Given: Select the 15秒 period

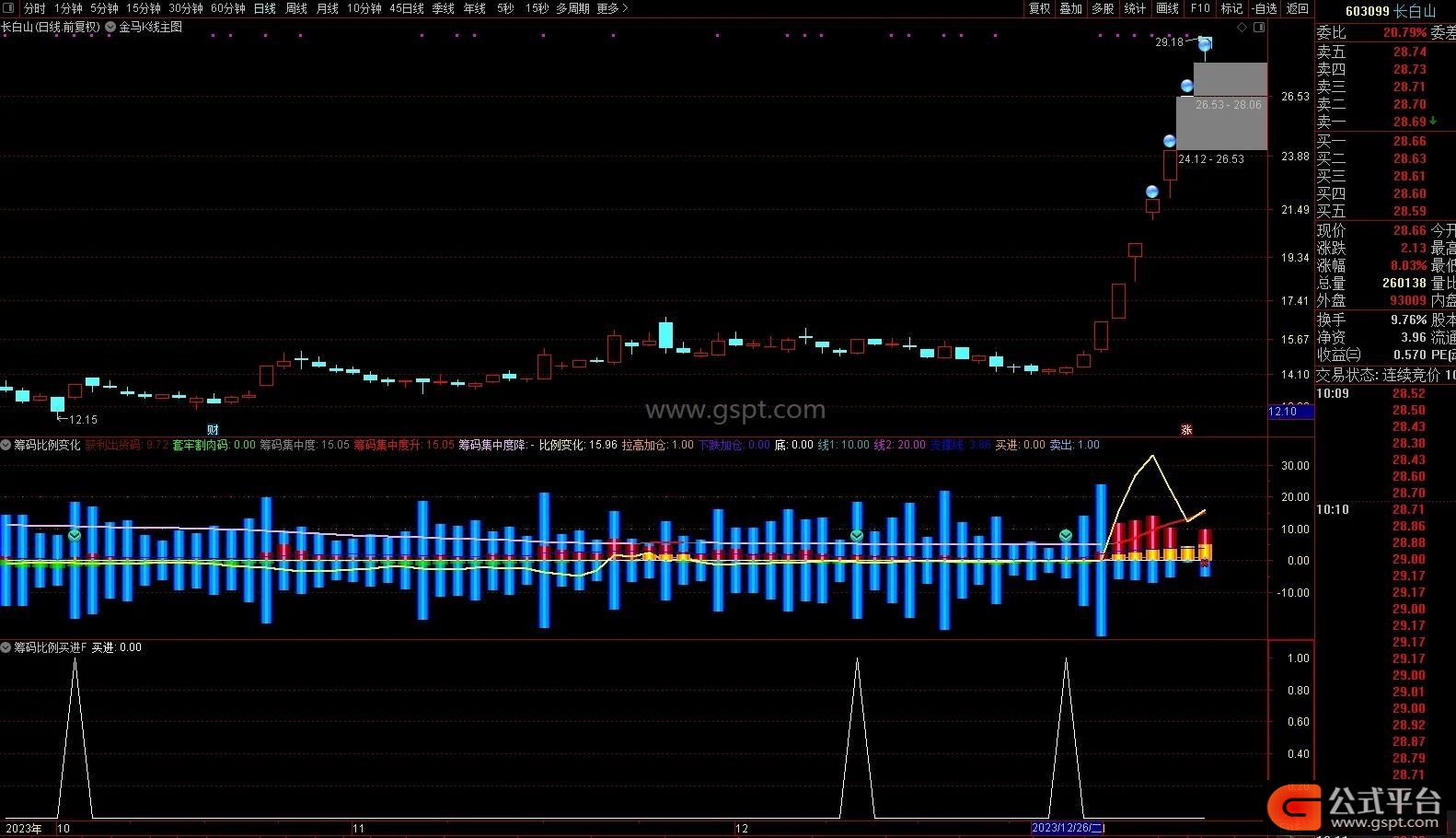Looking at the screenshot, I should click(x=537, y=8).
